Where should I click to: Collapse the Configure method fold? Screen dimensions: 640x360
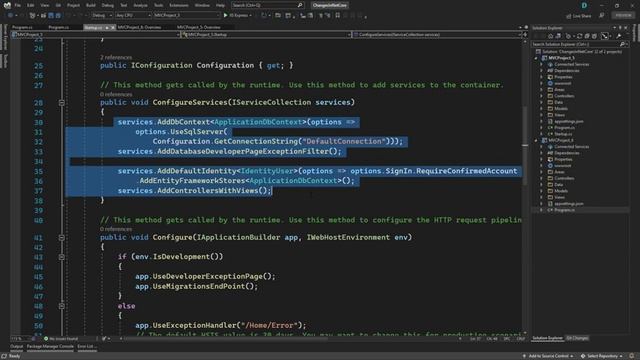(x=62, y=238)
